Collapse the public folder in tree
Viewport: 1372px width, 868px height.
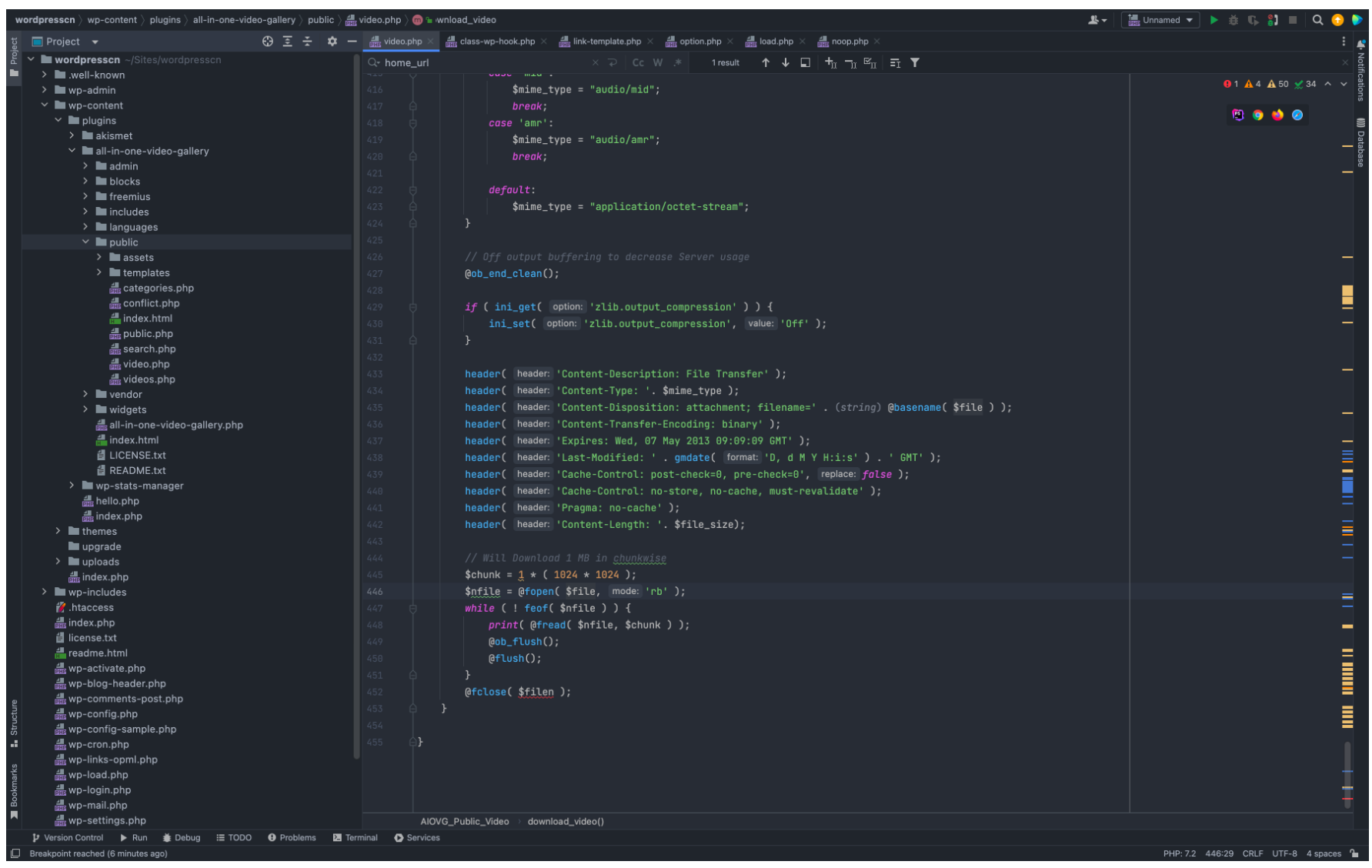pyautogui.click(x=85, y=242)
